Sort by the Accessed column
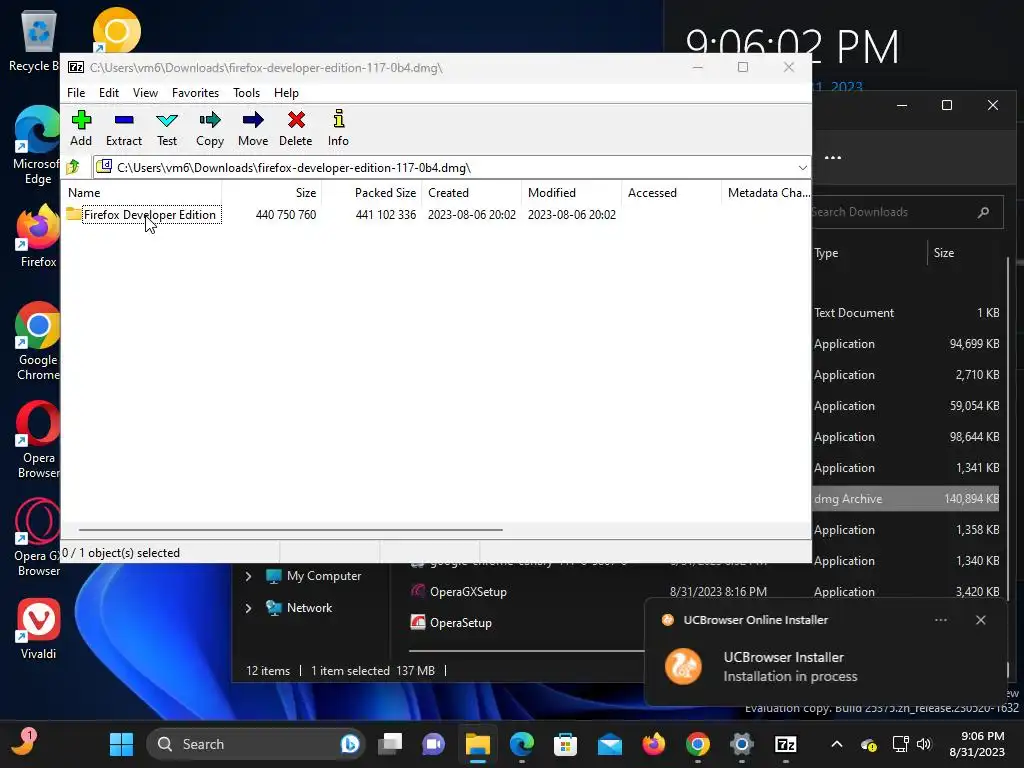 click(x=671, y=193)
